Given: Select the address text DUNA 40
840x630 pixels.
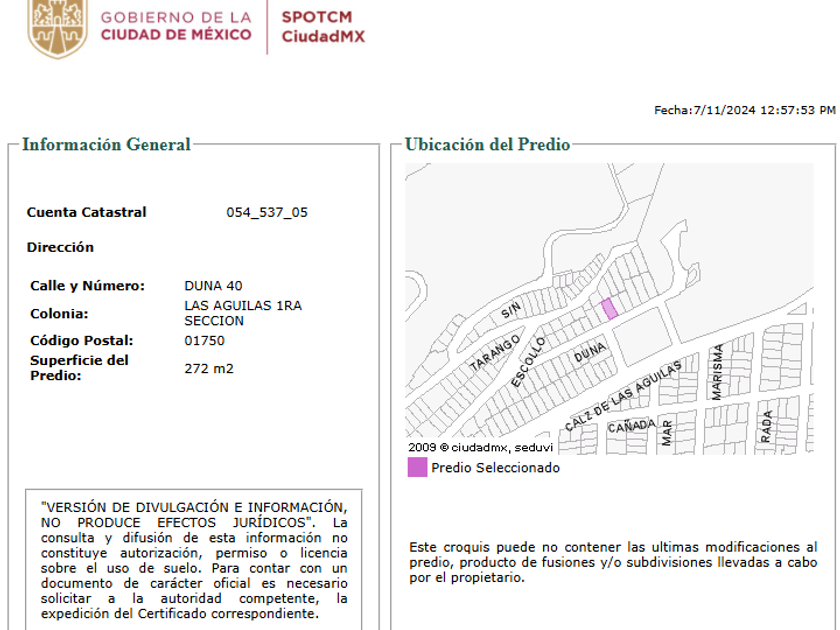Looking at the screenshot, I should (x=213, y=286).
